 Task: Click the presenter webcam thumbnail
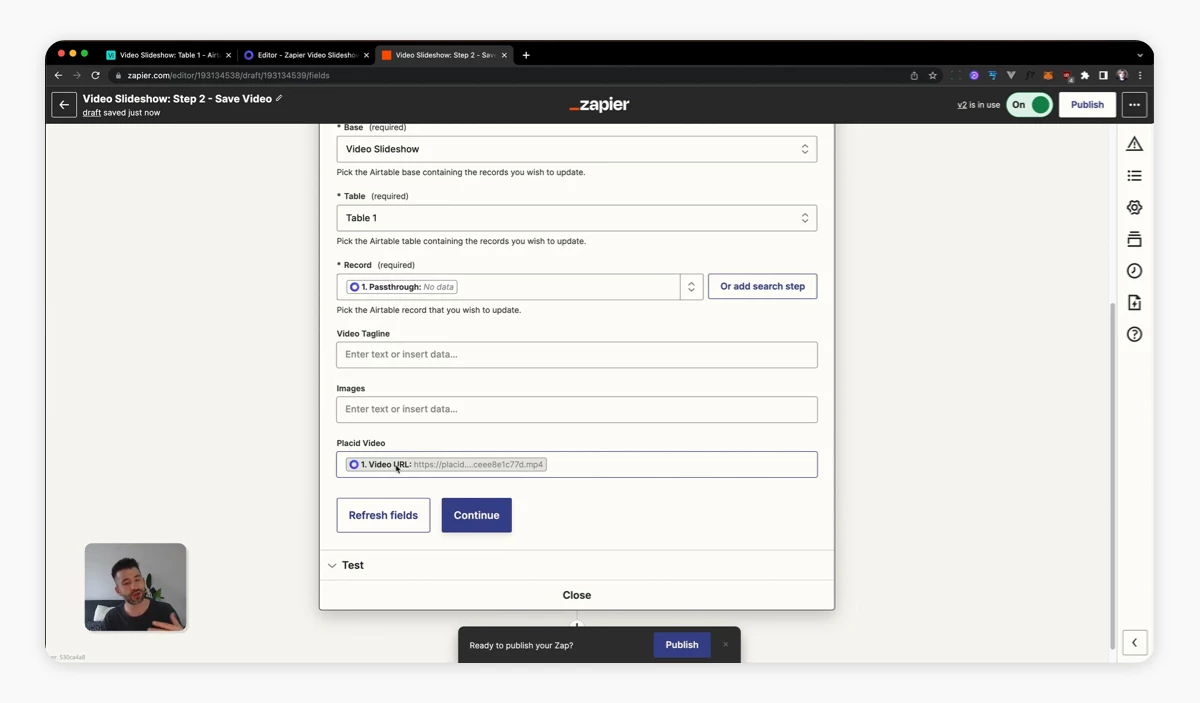[x=136, y=587]
